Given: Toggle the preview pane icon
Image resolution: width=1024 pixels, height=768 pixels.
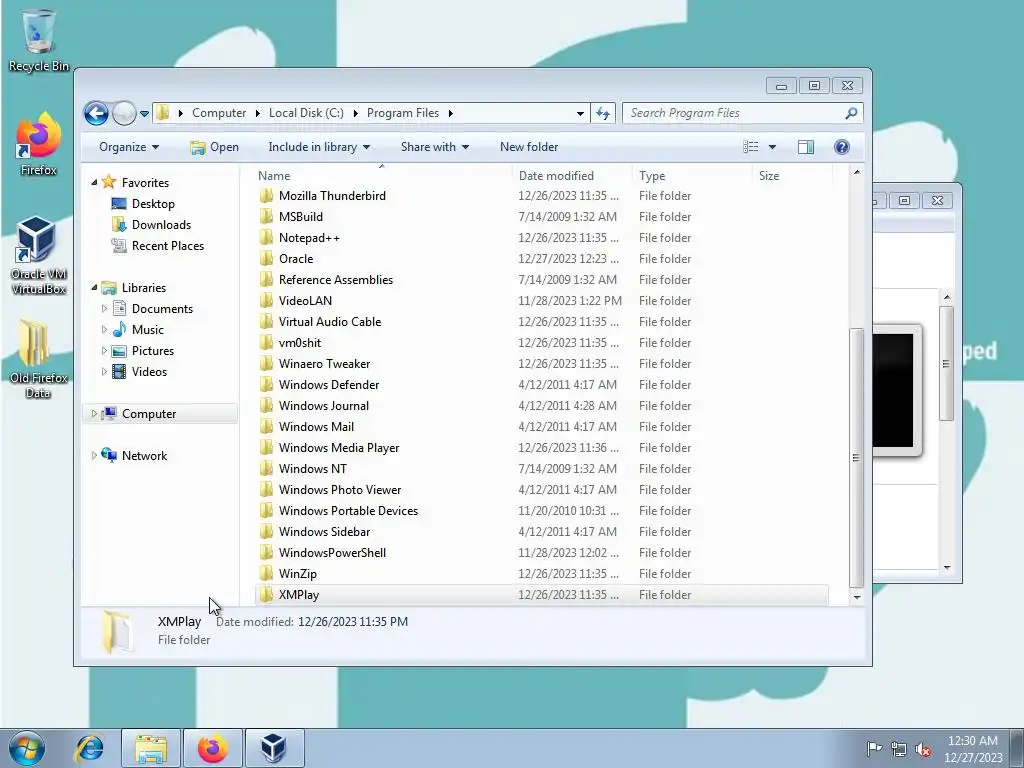Looking at the screenshot, I should [806, 147].
